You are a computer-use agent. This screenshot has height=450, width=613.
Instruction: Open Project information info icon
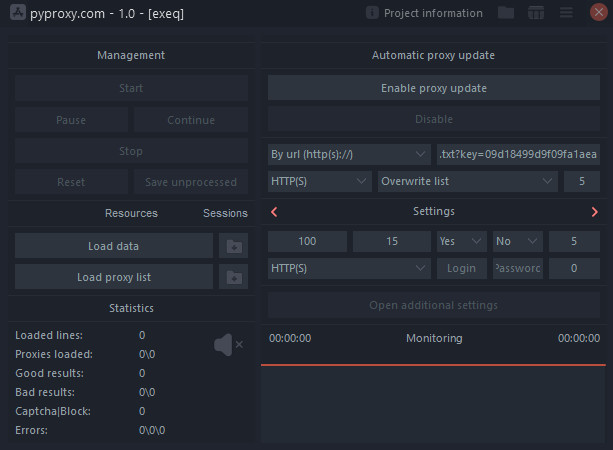(x=372, y=13)
